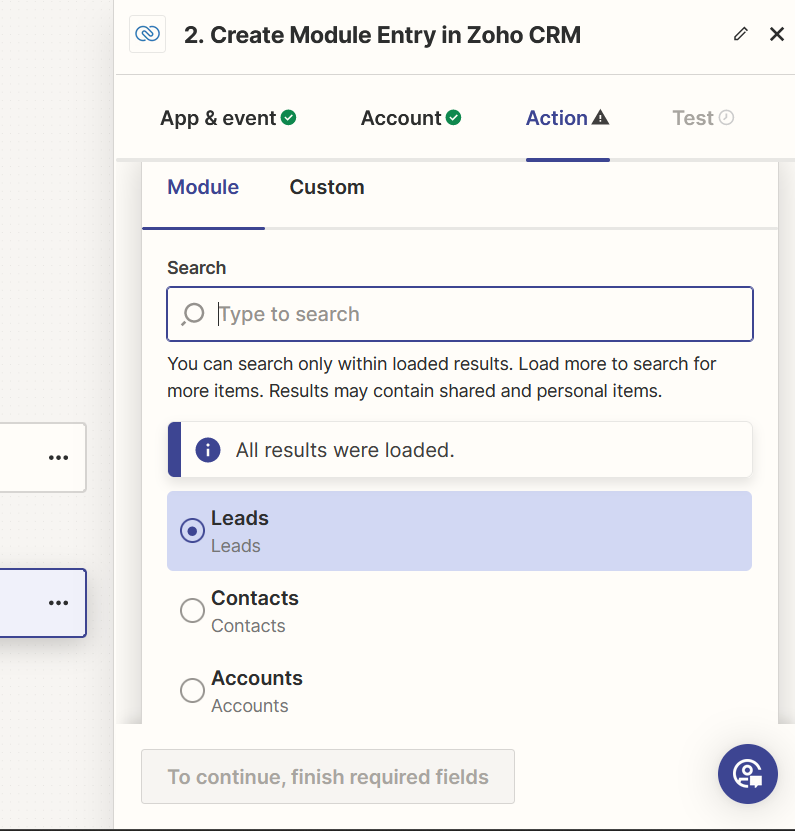Click the pencil icon to rename step
The width and height of the screenshot is (795, 831).
tap(740, 35)
